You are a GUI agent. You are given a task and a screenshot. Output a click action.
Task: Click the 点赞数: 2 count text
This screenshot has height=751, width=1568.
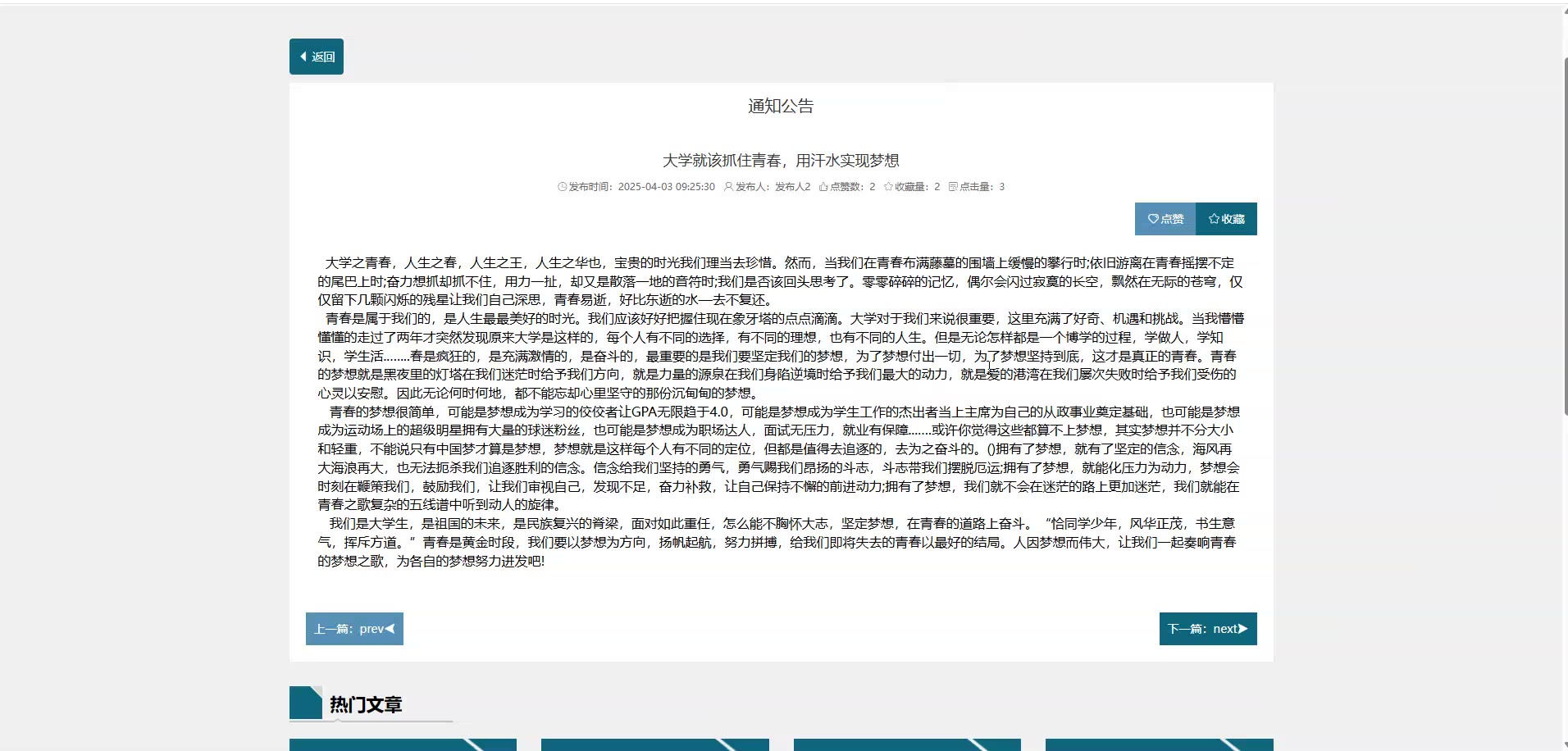[x=853, y=187]
